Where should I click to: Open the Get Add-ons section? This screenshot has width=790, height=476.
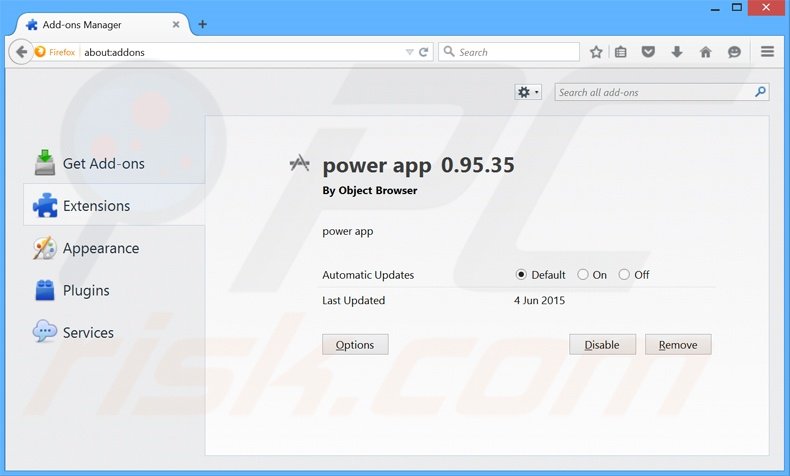[x=114, y=163]
